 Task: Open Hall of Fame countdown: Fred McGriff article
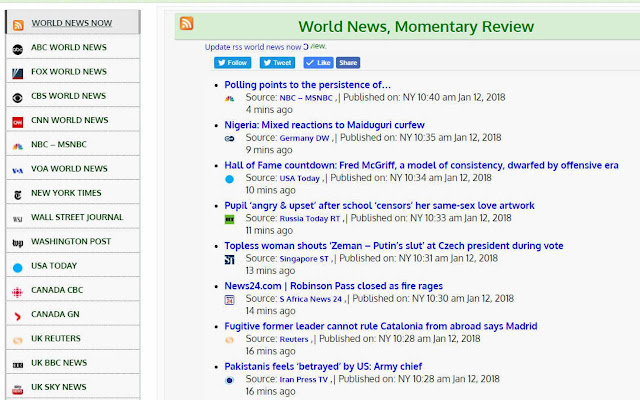coord(422,165)
